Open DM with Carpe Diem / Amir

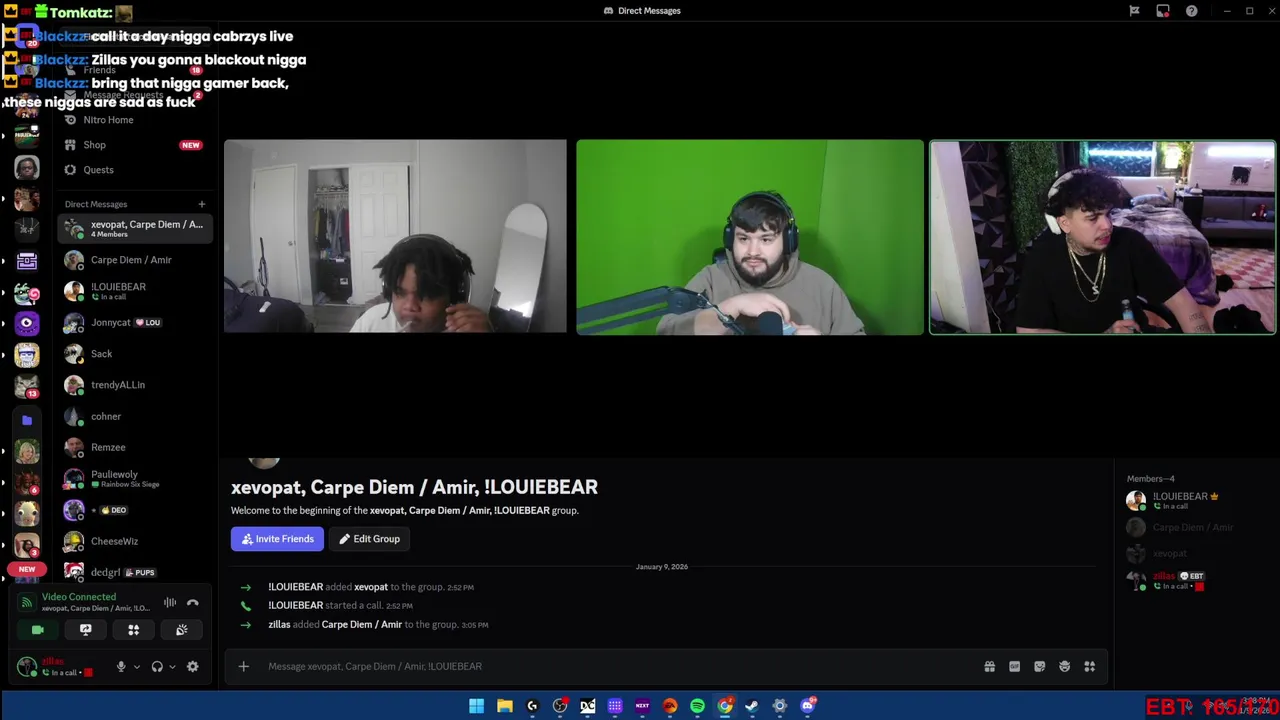pos(135,260)
